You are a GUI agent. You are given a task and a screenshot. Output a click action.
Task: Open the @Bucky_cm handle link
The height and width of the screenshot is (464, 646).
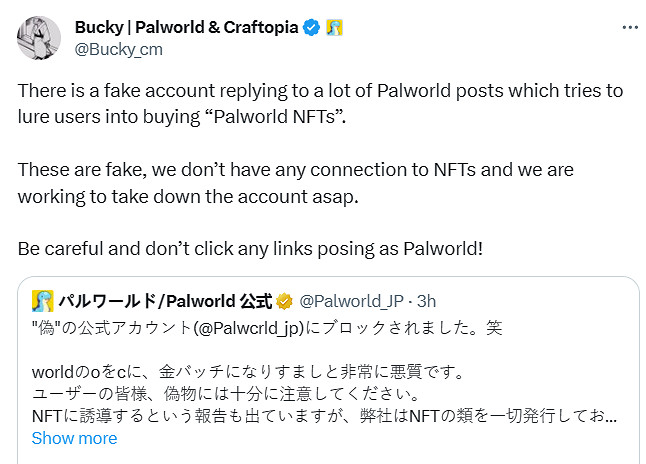[119, 49]
